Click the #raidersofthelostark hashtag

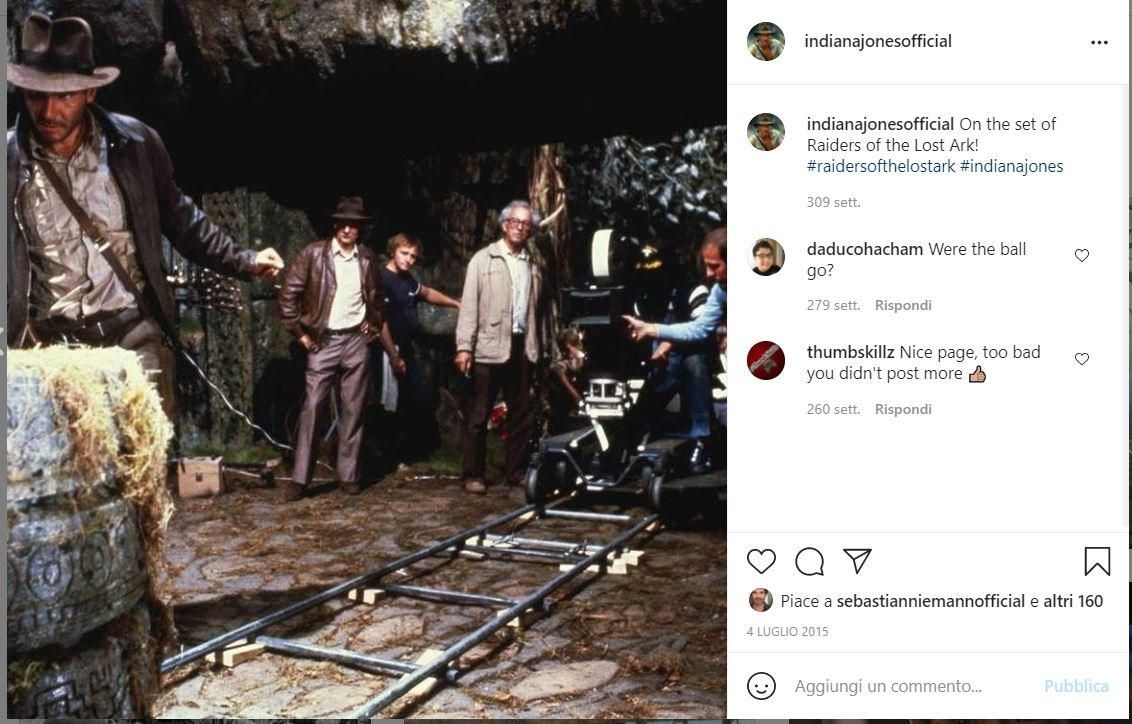tap(881, 166)
